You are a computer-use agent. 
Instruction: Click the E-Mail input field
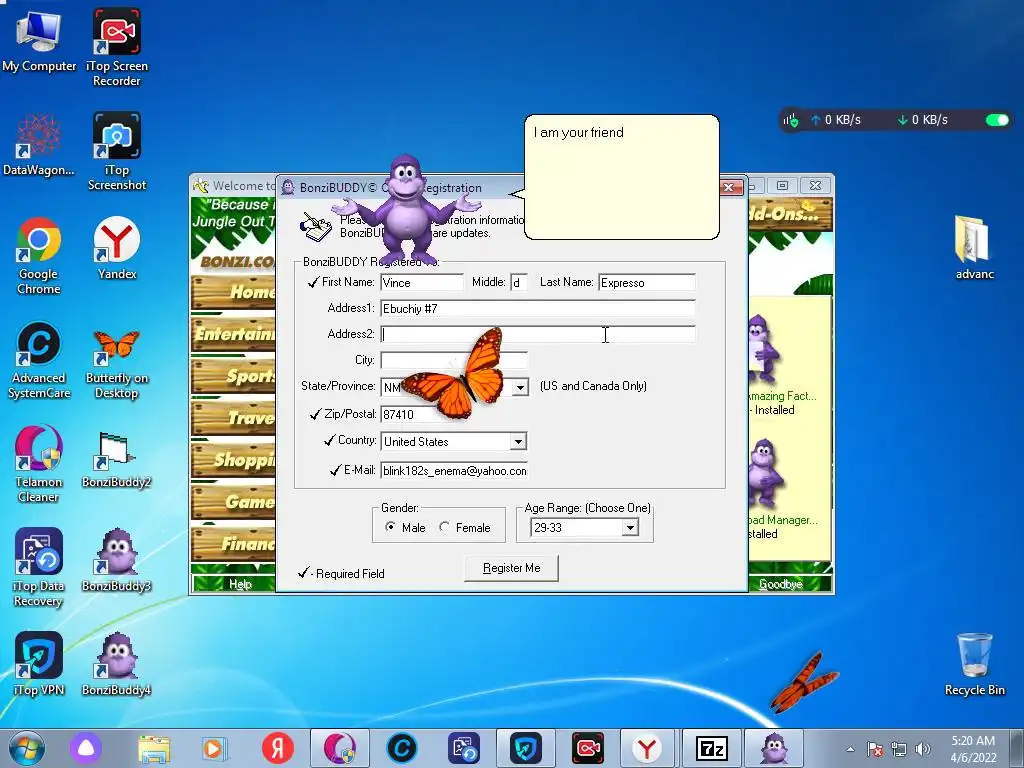click(x=454, y=470)
